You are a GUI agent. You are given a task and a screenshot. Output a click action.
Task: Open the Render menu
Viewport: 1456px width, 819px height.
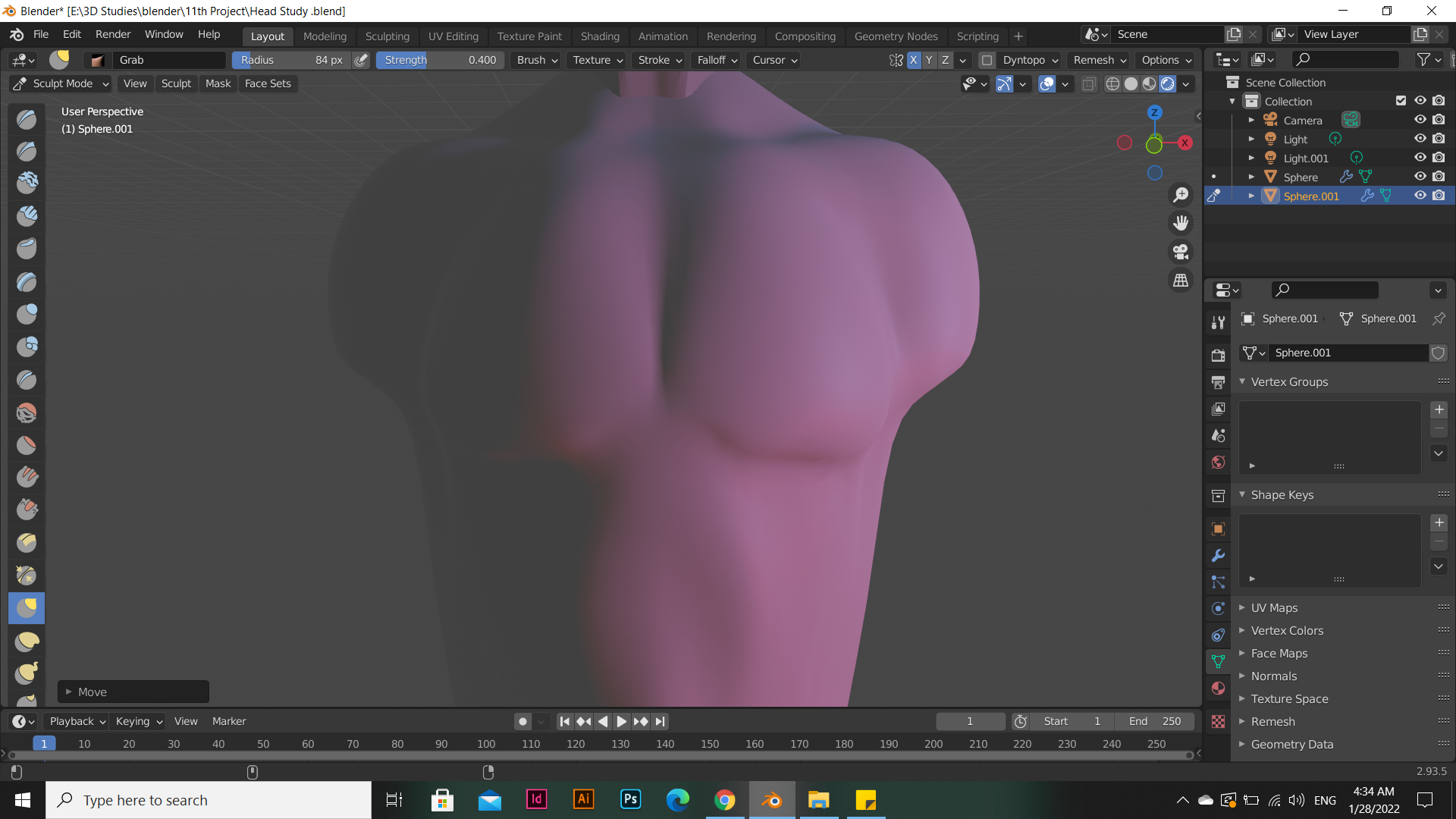(x=113, y=34)
